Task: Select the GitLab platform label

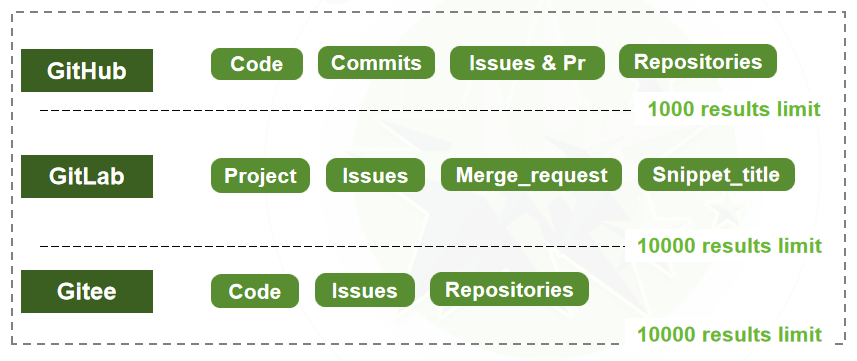Action: 87,176
